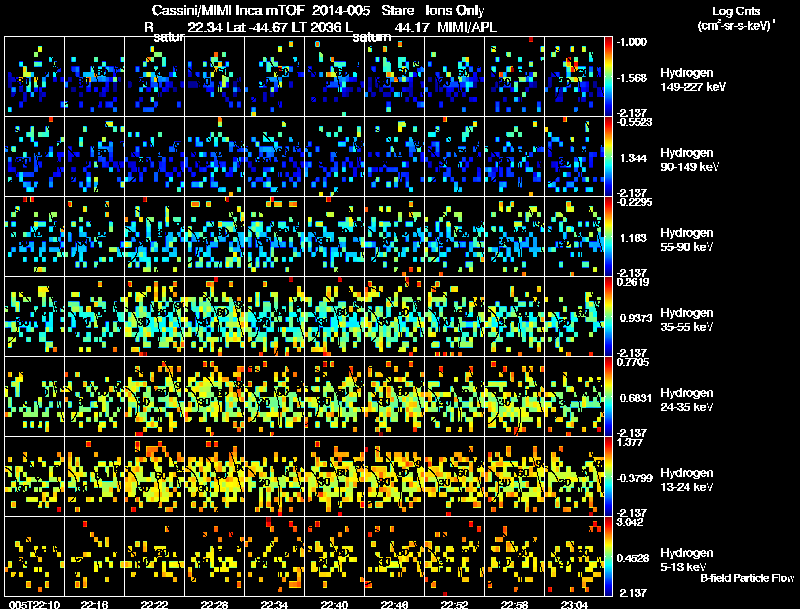Click the 'MIMI/APL' label in the subtitle
Viewport: 800px width, 609px height.
click(467, 27)
